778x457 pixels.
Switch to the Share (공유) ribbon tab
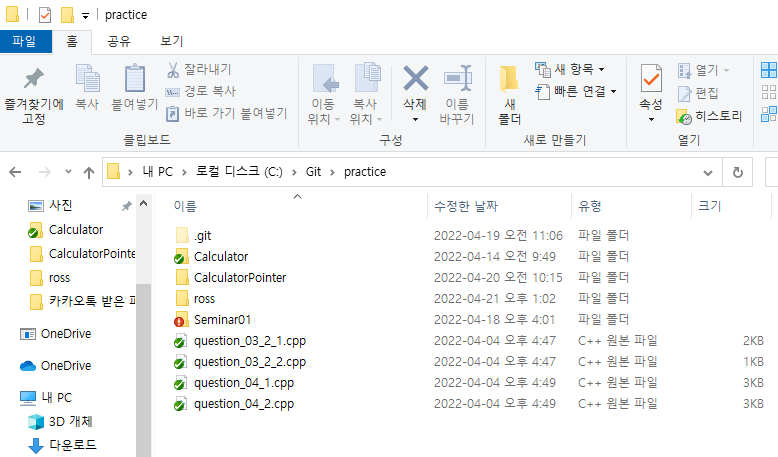[x=119, y=41]
